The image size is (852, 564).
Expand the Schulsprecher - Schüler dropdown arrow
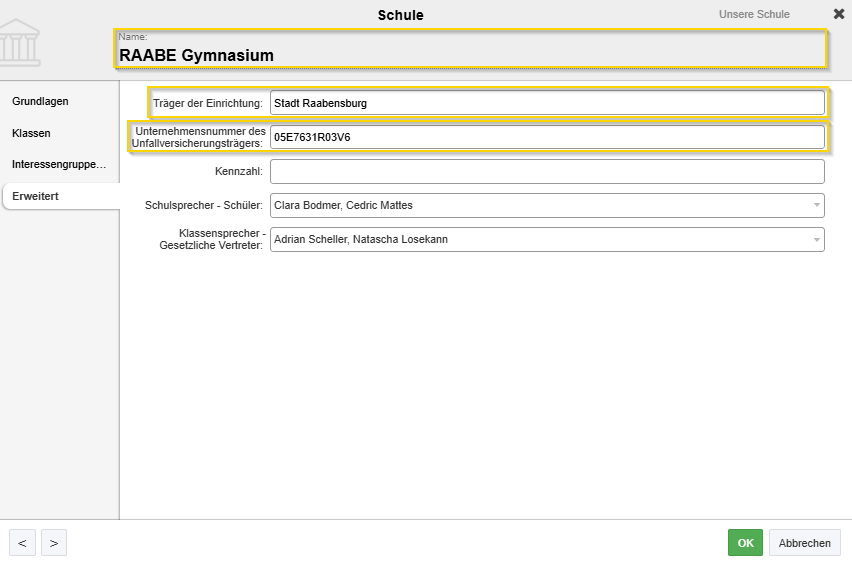tap(816, 205)
